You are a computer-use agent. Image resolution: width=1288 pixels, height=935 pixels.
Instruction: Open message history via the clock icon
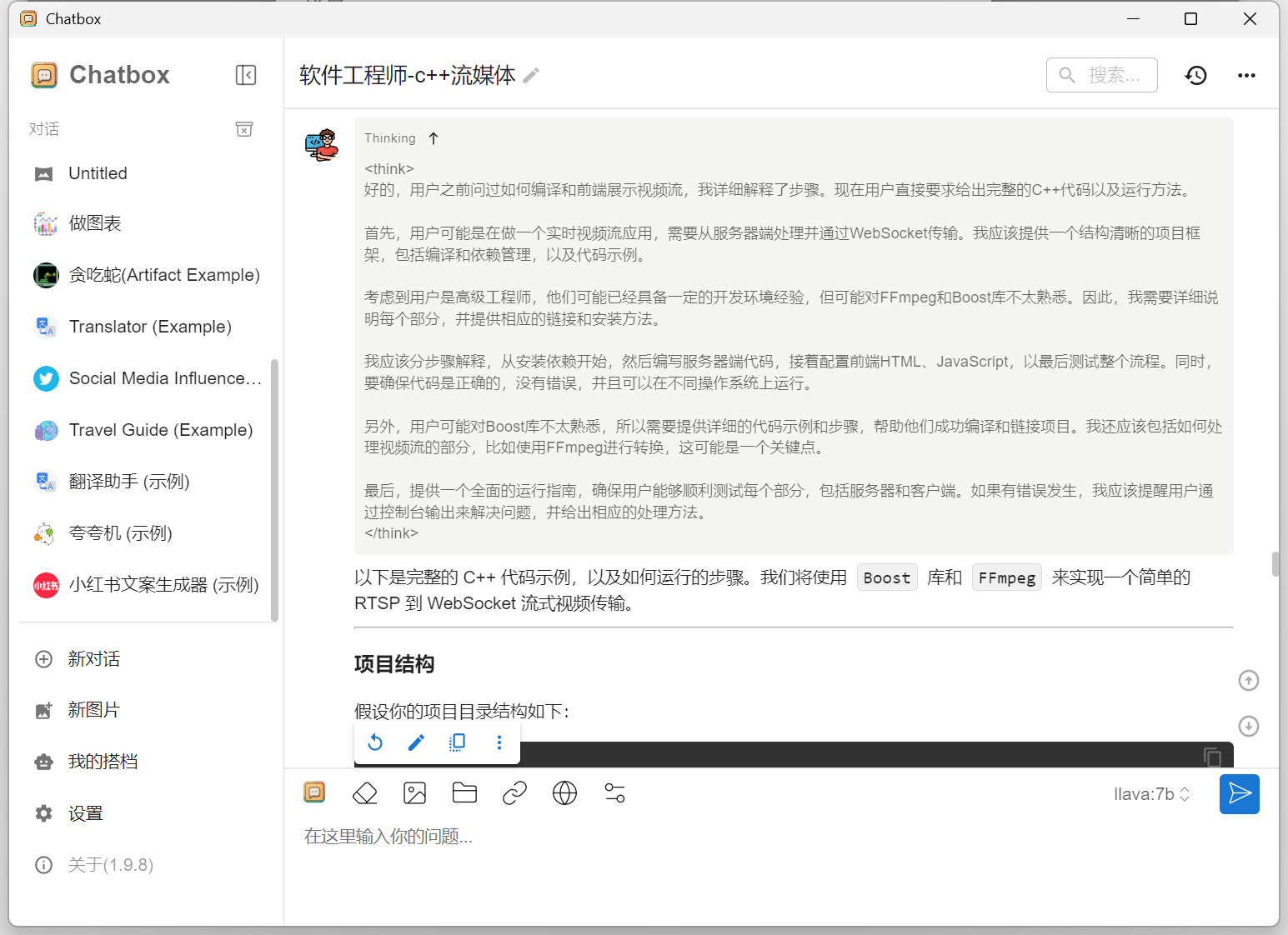coord(1195,75)
